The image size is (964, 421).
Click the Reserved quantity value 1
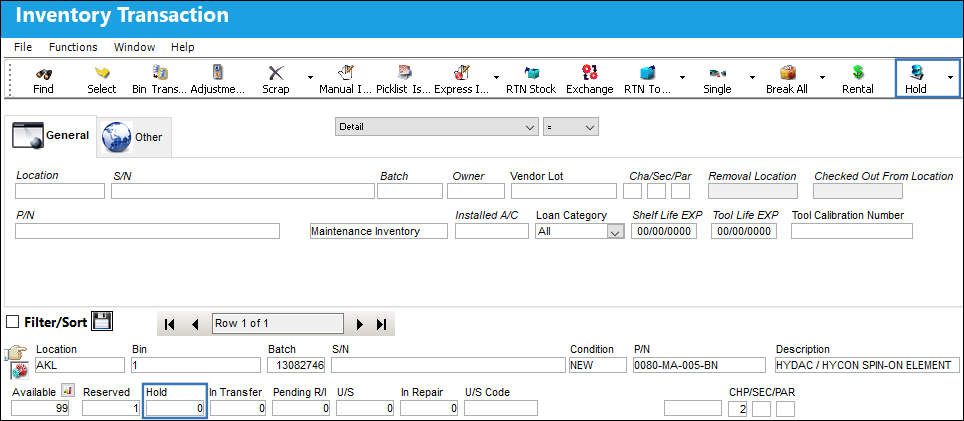coord(111,408)
